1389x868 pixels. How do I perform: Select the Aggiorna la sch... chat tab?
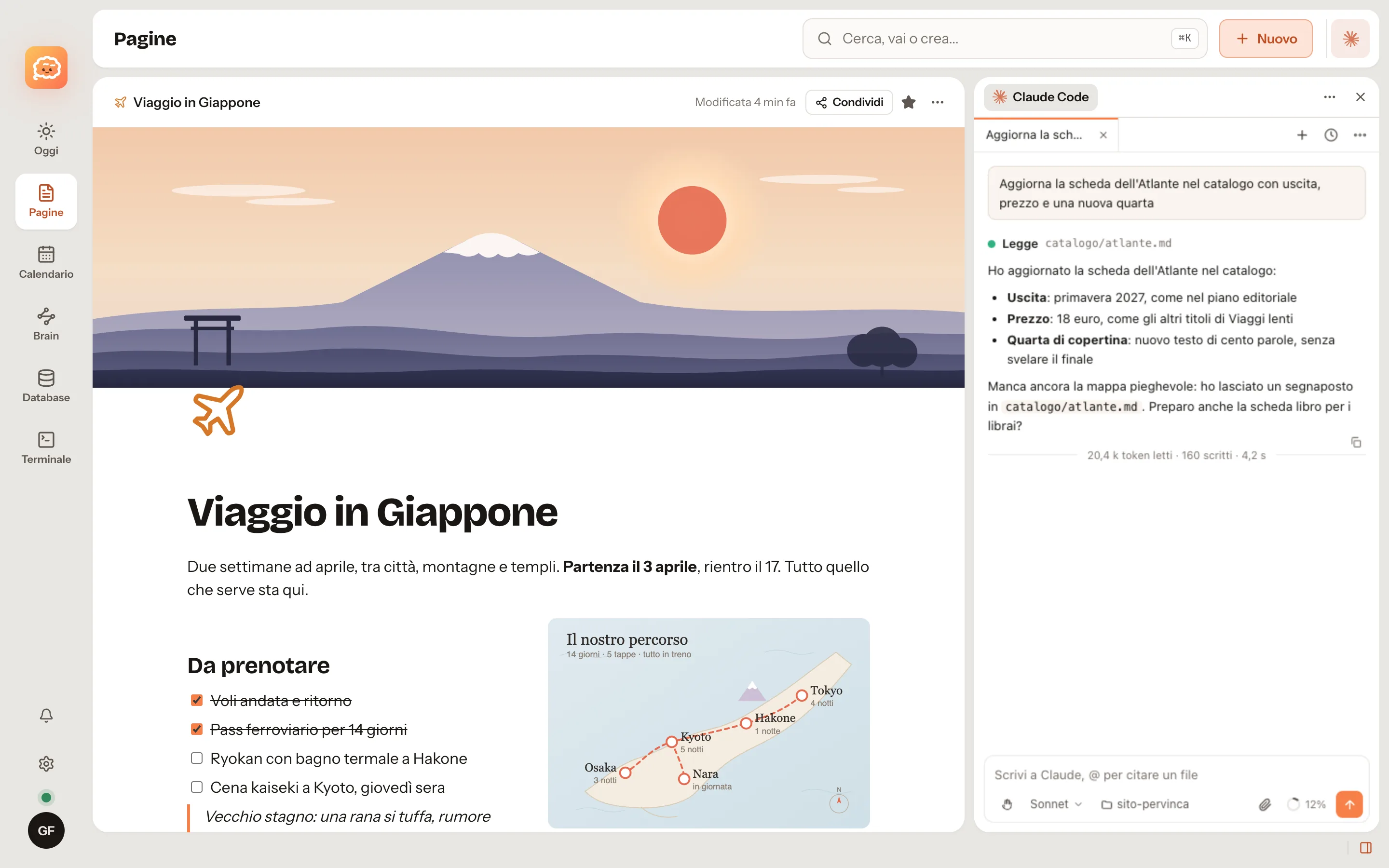tap(1034, 135)
